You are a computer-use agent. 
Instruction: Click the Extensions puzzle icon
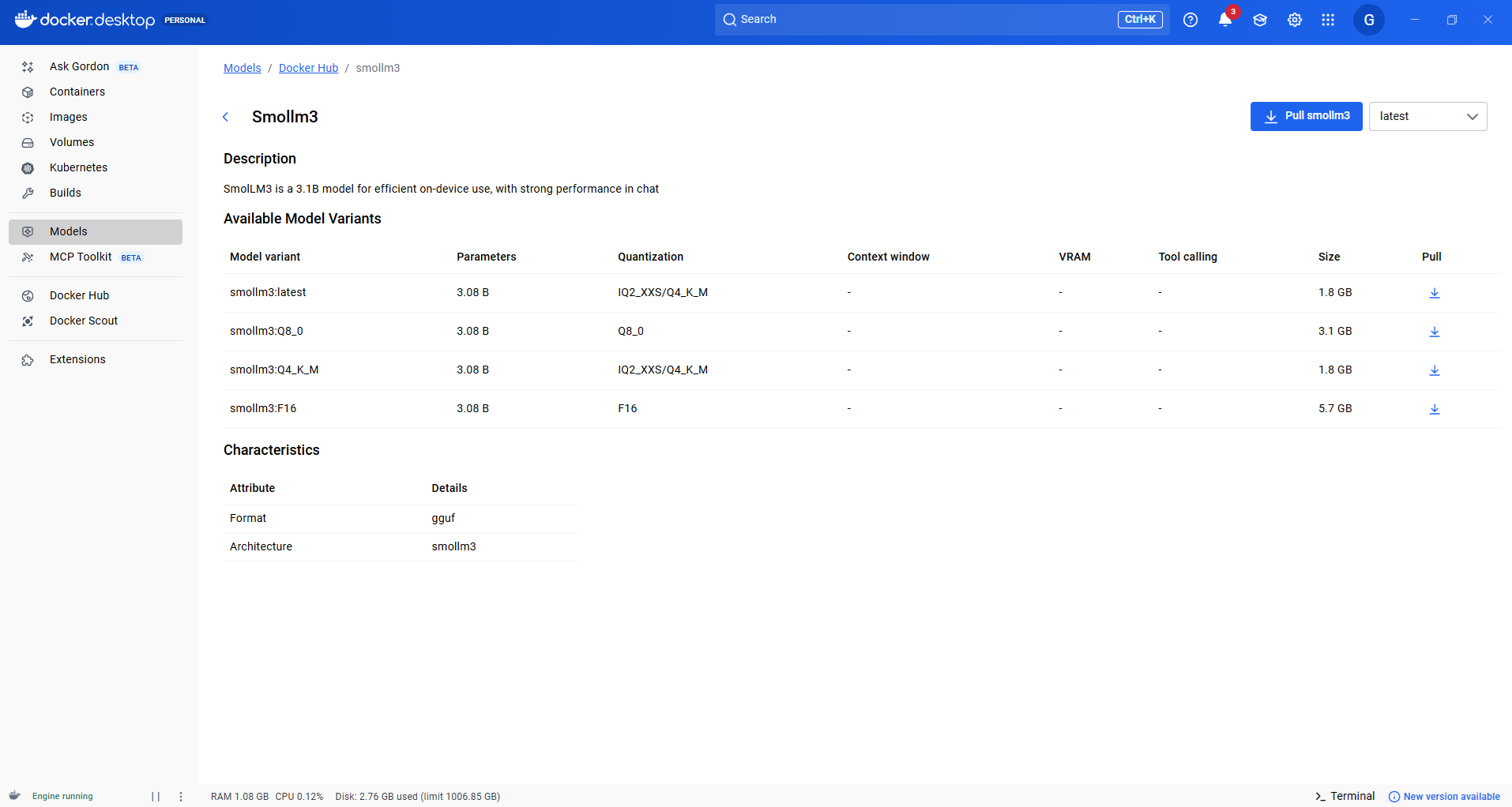click(28, 360)
